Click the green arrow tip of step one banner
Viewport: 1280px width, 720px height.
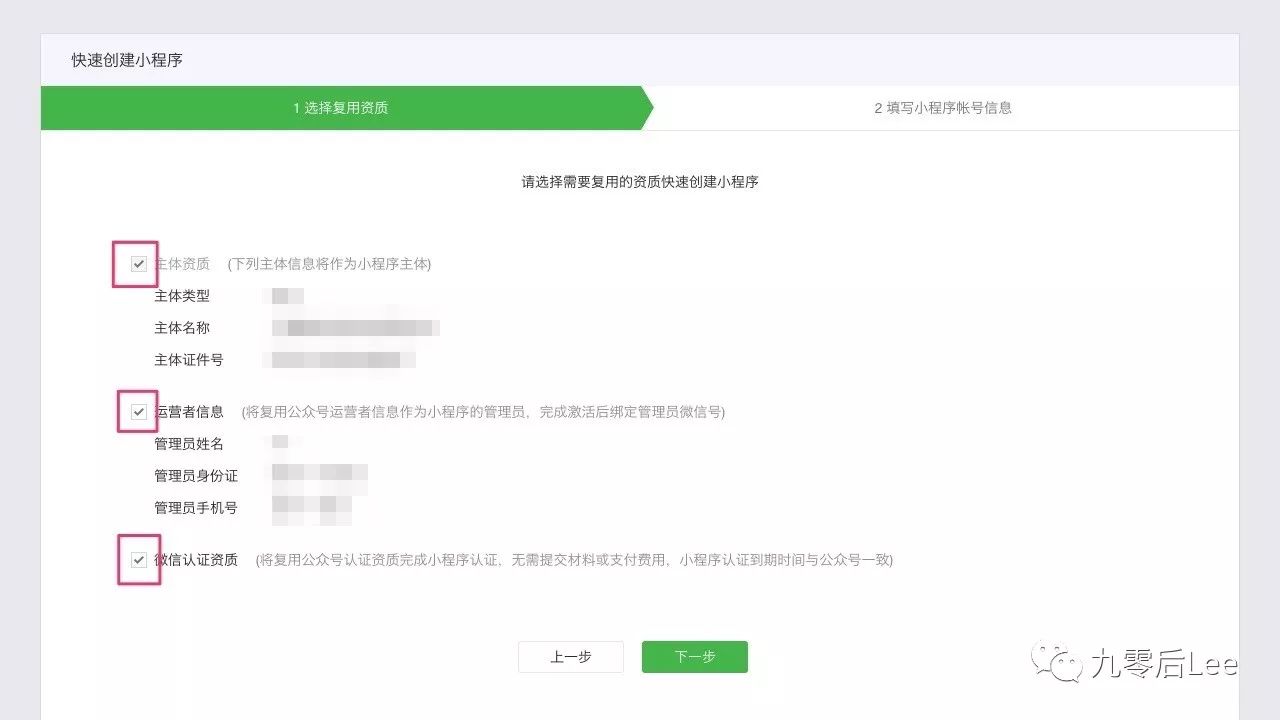click(x=648, y=108)
